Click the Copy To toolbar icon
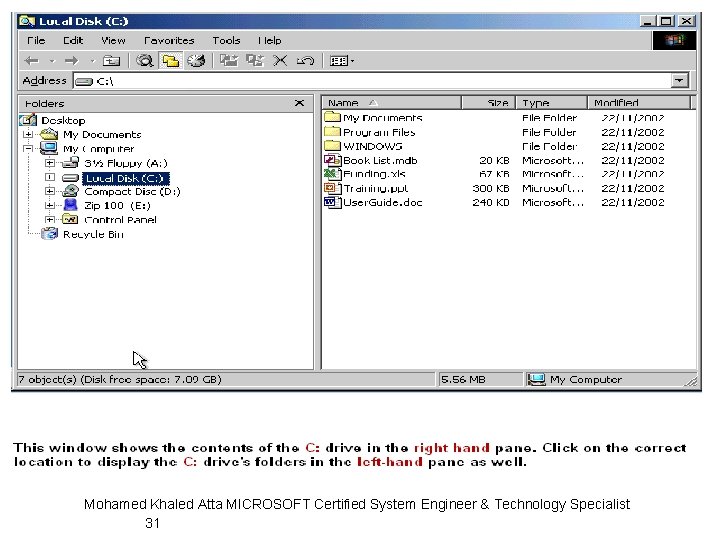Image resolution: width=720 pixels, height=540 pixels. click(255, 61)
